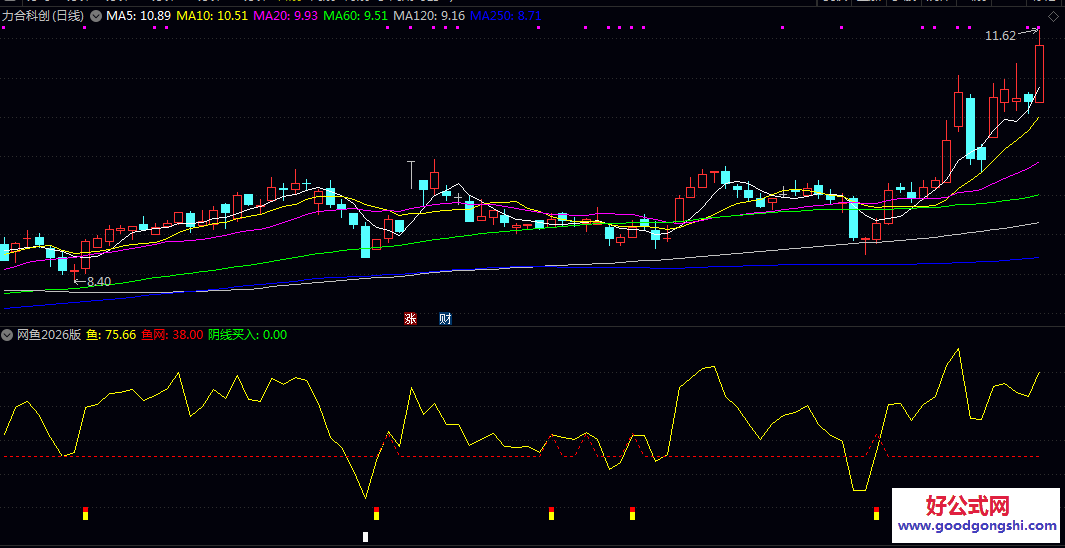Click the diamond icon at top-right corner
Image resolution: width=1065 pixels, height=548 pixels.
click(x=1053, y=17)
